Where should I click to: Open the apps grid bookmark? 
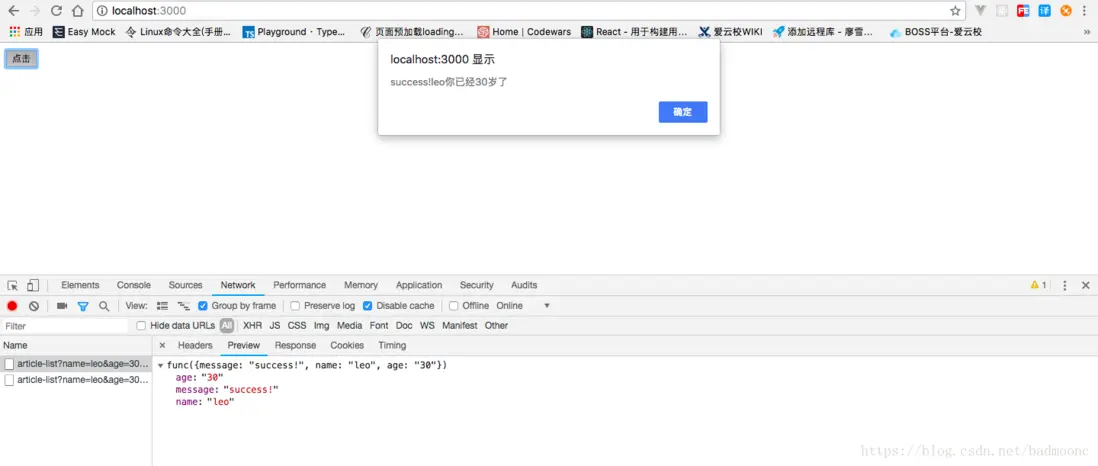click(26, 32)
